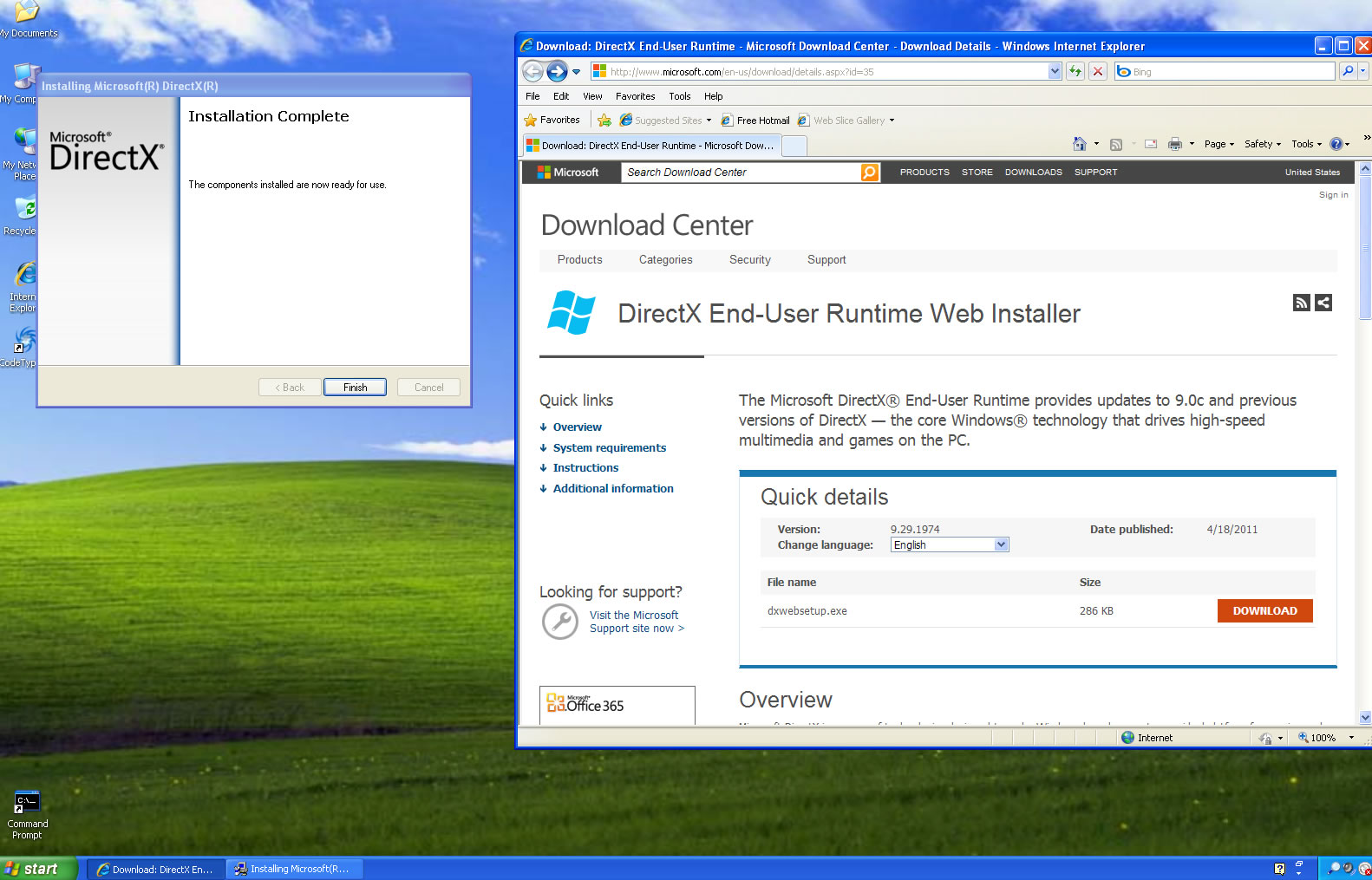Click Add to Favorites Bar icon

pos(604,121)
